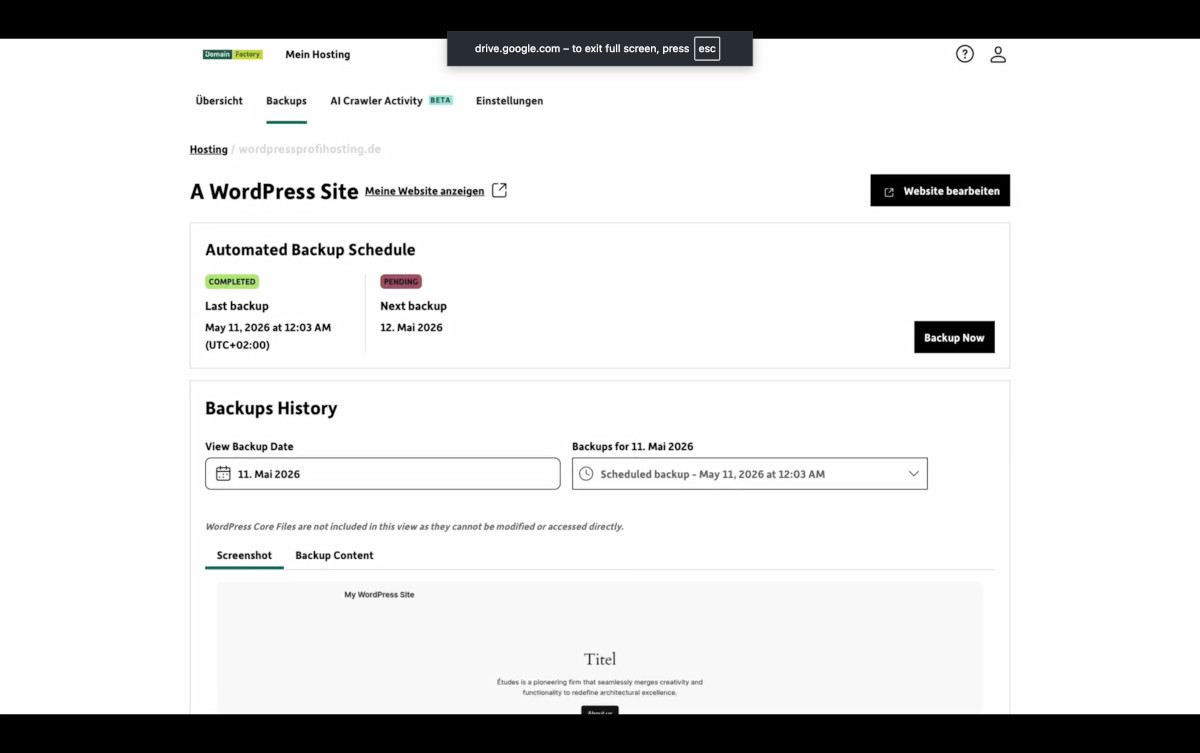Open the AI Crawler Activity tab
The height and width of the screenshot is (753, 1200).
click(x=376, y=101)
